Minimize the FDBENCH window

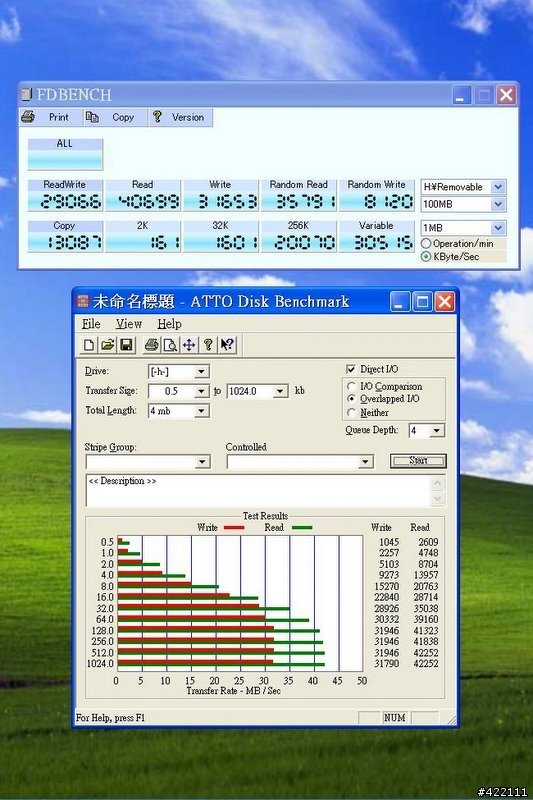point(462,95)
